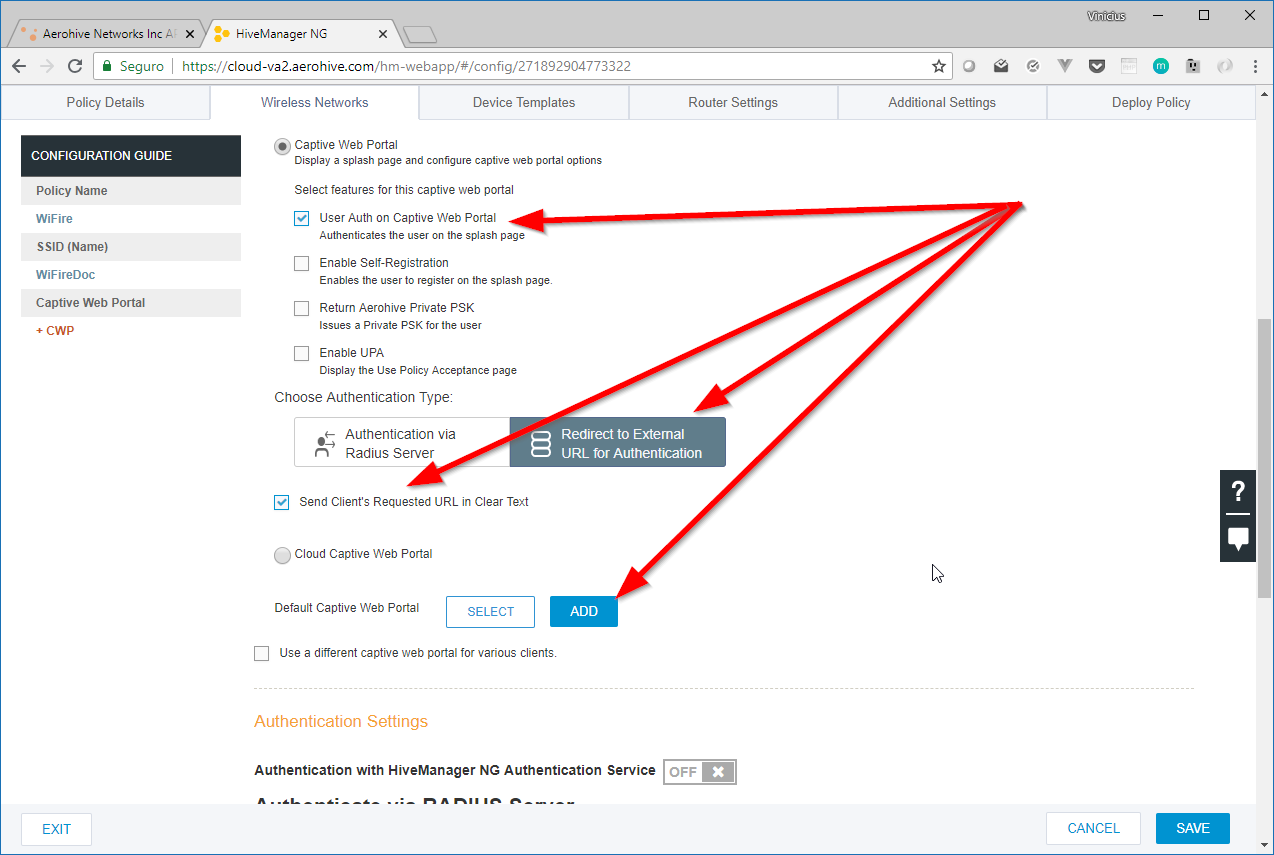Click the secure padlock icon in address bar
1274x855 pixels.
[107, 66]
